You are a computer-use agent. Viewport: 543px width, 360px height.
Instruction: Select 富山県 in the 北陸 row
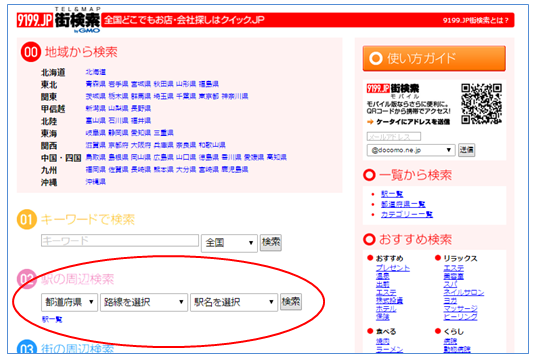coord(96,120)
